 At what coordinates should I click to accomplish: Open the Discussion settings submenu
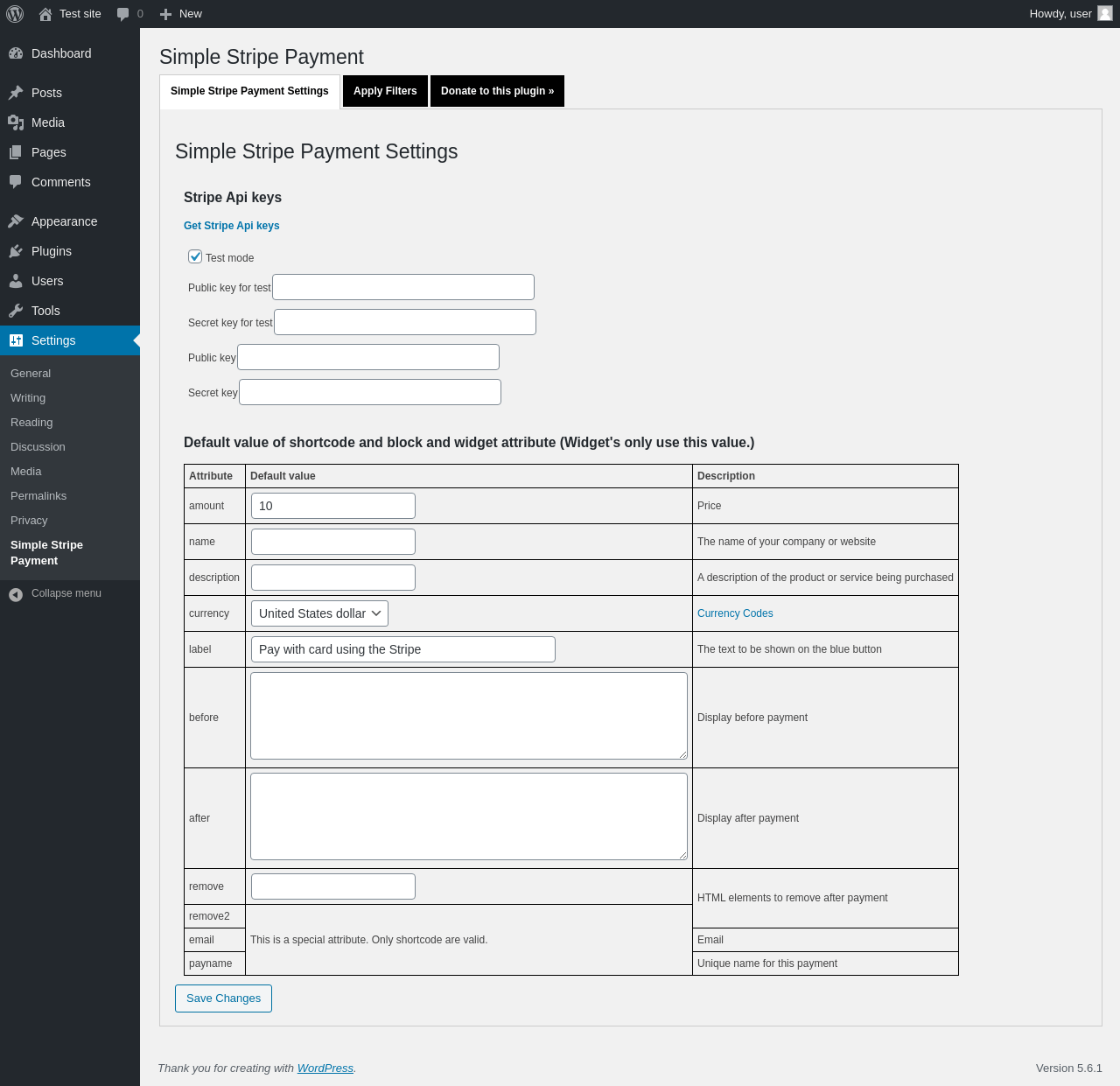(x=38, y=447)
